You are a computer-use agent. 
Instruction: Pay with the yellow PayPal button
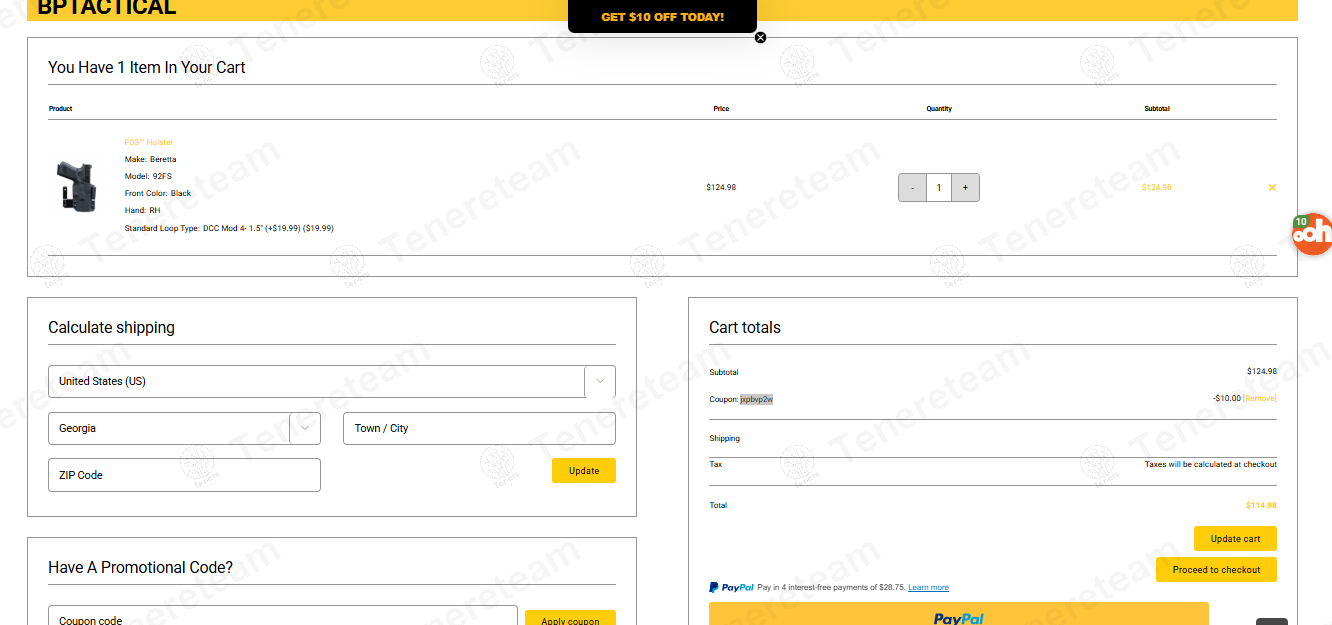[958, 614]
